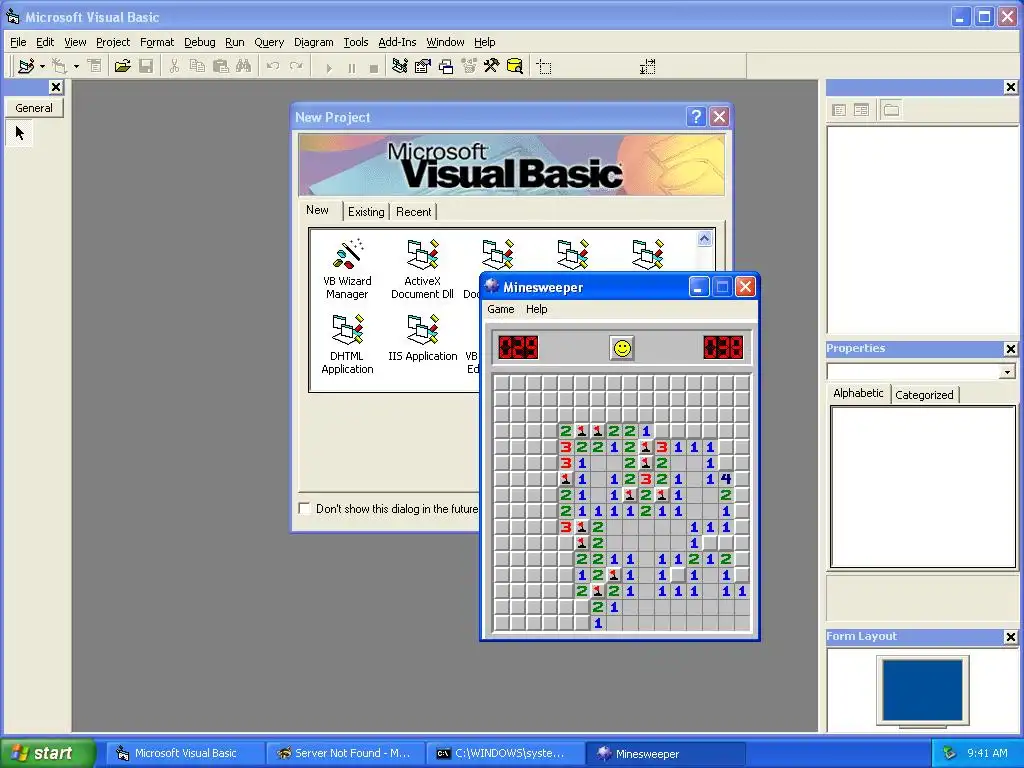This screenshot has width=1024, height=768.
Task: Click the project list scroll-up arrow
Action: [x=704, y=239]
